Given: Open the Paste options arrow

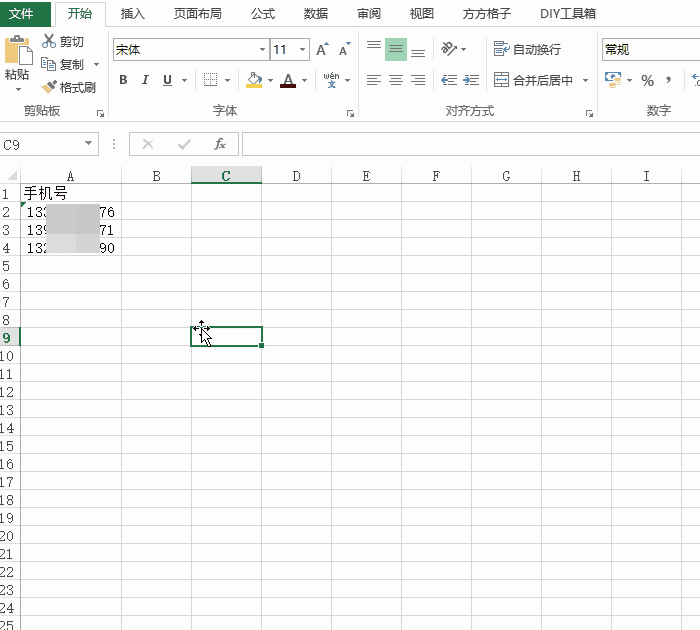Looking at the screenshot, I should [x=18, y=89].
